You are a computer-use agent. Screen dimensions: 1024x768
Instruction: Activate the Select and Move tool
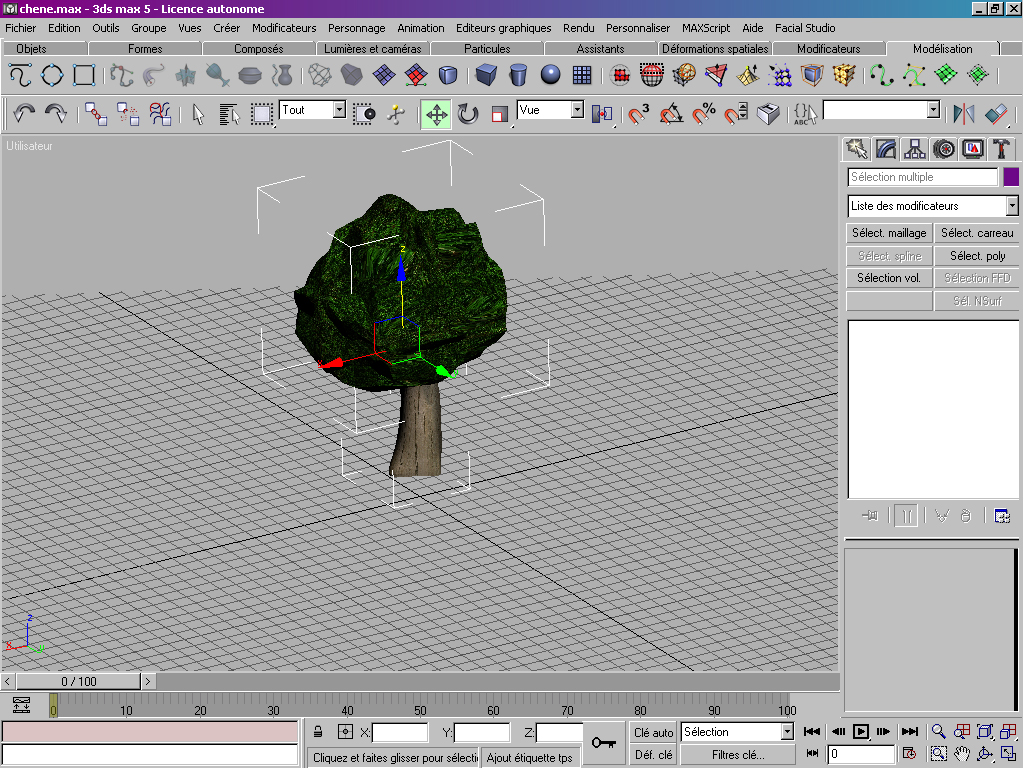[436, 114]
